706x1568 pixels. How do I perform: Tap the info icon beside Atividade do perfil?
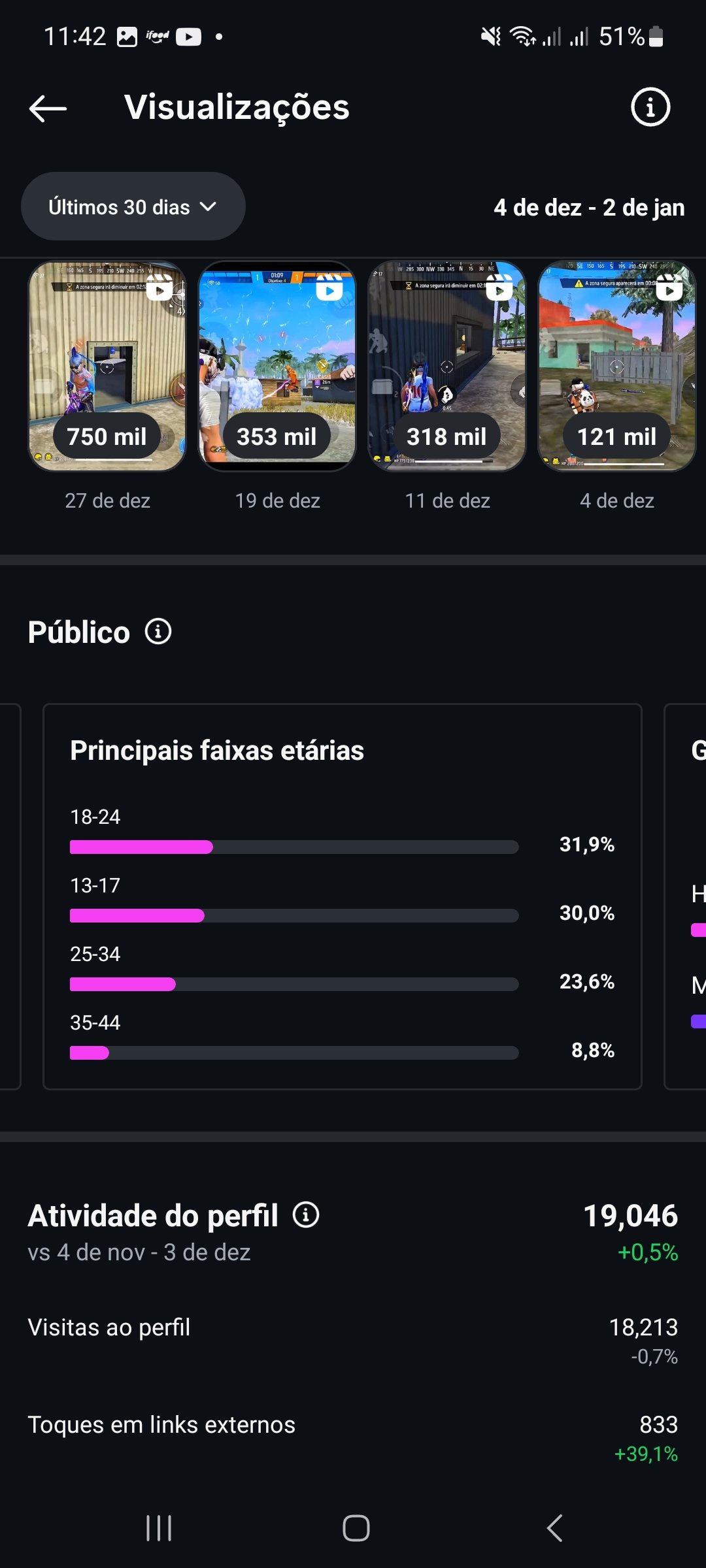click(306, 1215)
